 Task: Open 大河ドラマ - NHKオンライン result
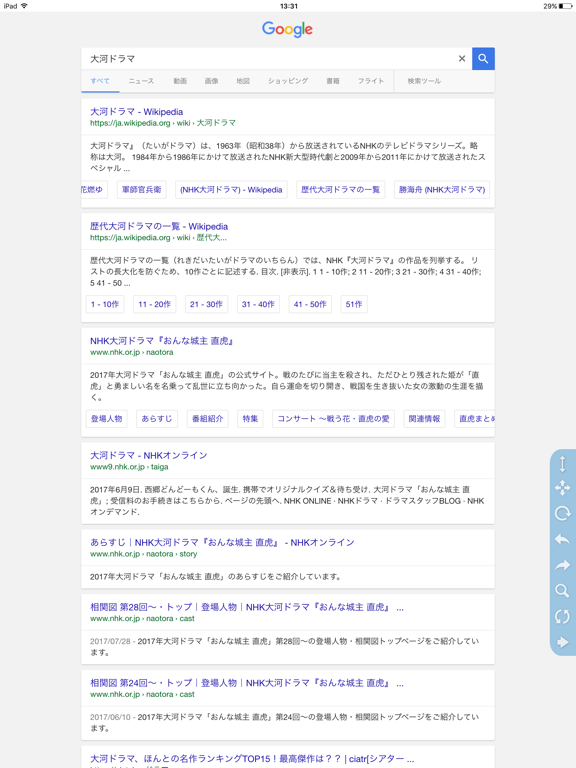(x=149, y=456)
